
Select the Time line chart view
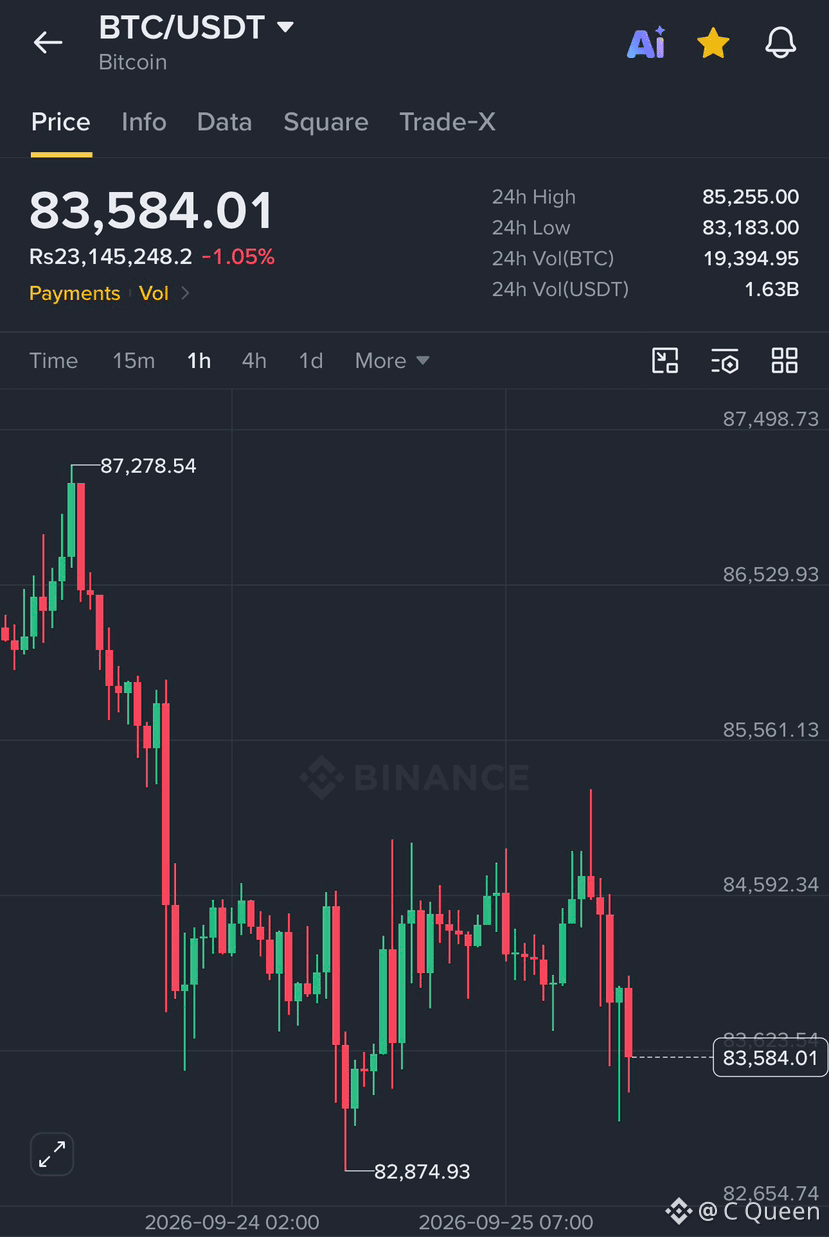(x=53, y=361)
